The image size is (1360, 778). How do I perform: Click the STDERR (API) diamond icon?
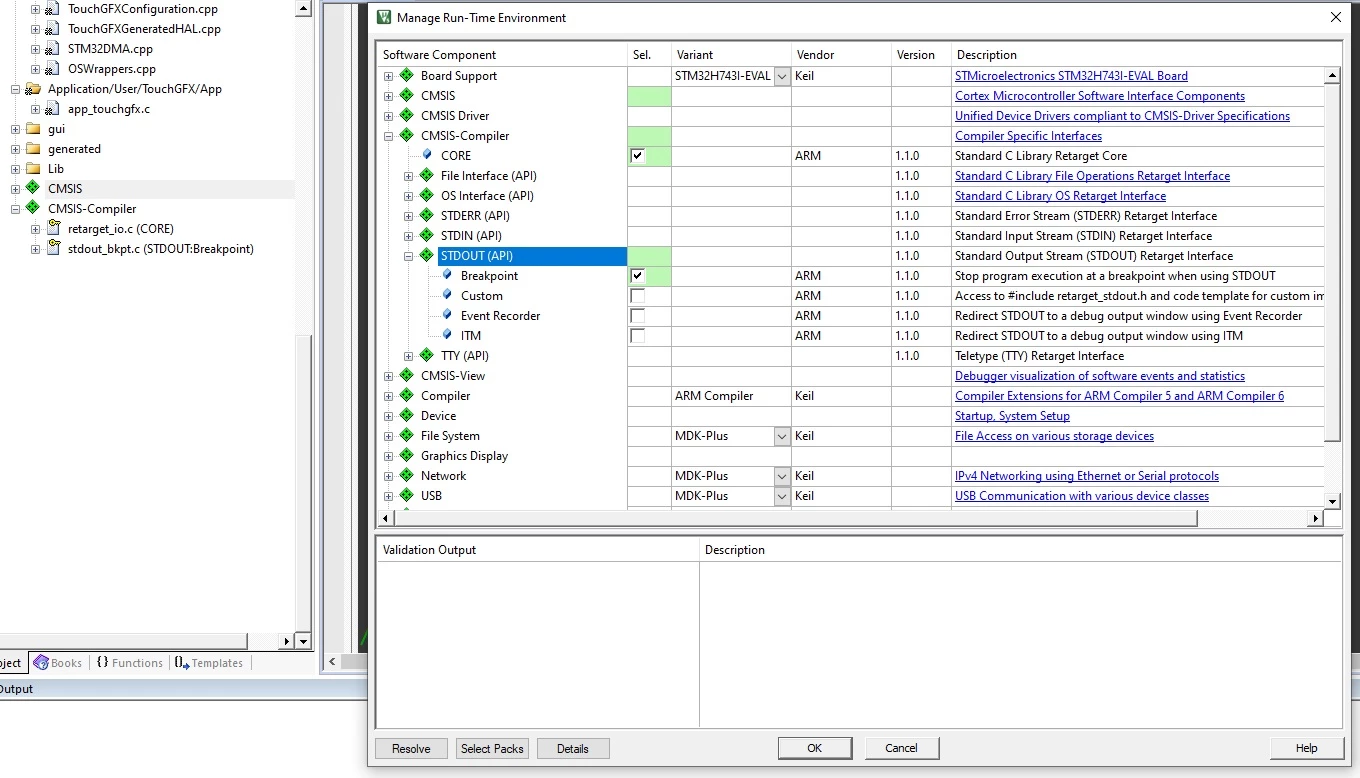pyautogui.click(x=426, y=215)
